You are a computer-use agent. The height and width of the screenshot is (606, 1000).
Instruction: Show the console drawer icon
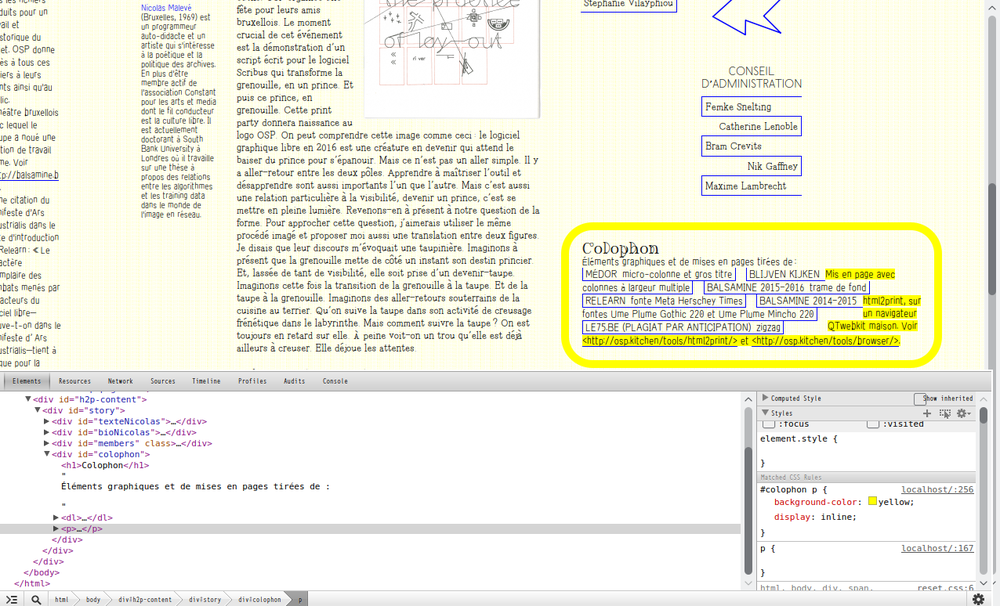11,599
